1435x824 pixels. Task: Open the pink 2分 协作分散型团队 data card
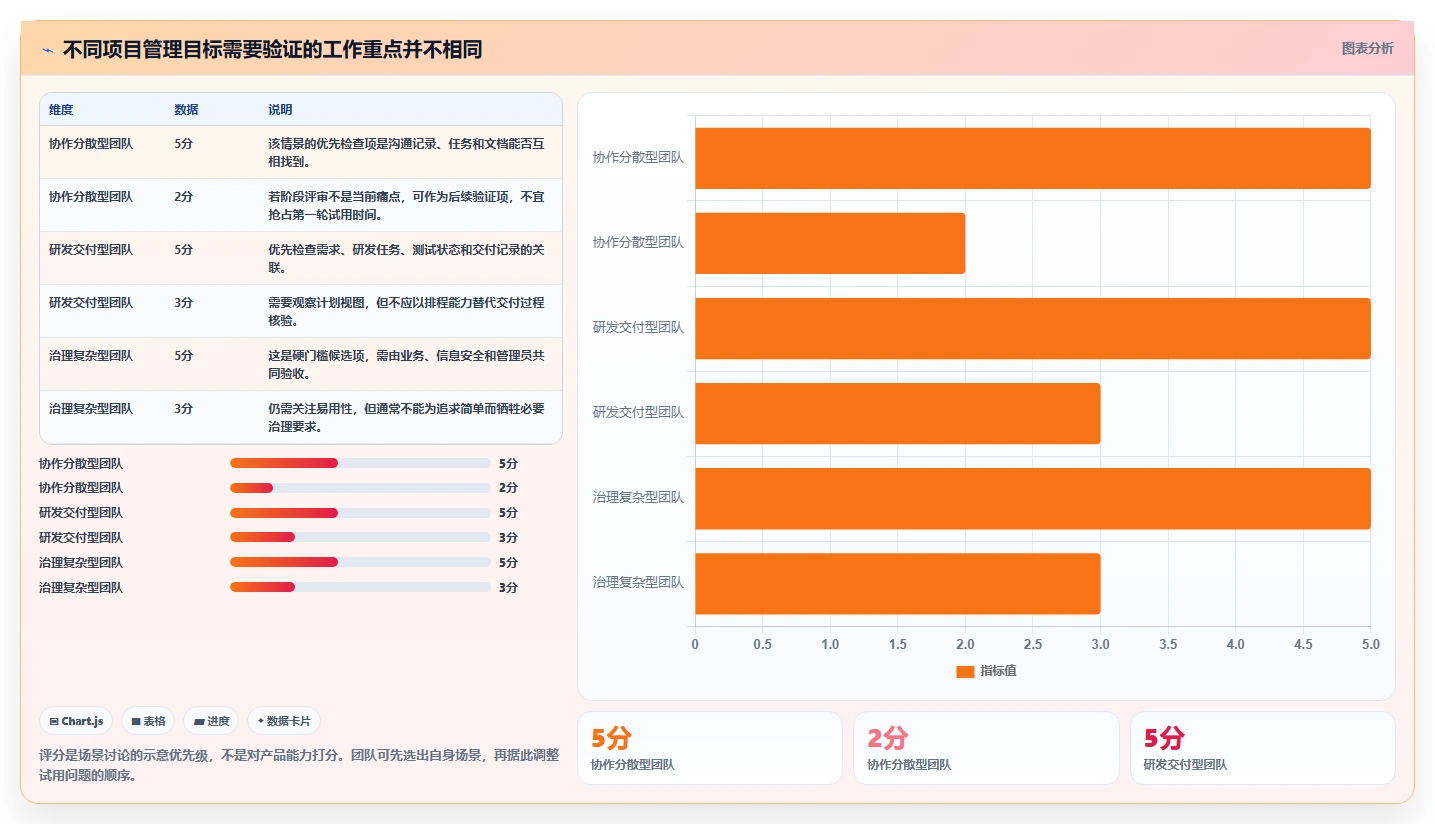click(x=986, y=748)
